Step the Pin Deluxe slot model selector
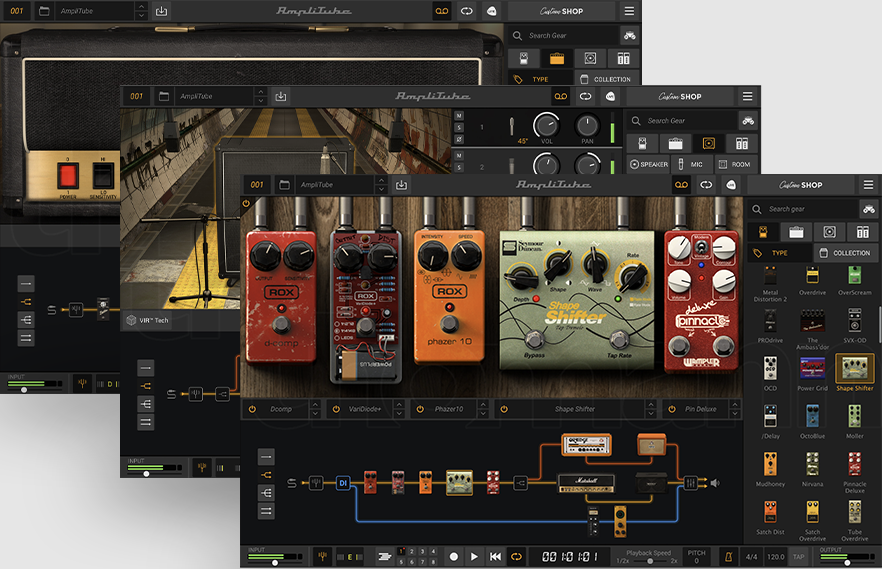The image size is (882, 569). click(x=735, y=409)
